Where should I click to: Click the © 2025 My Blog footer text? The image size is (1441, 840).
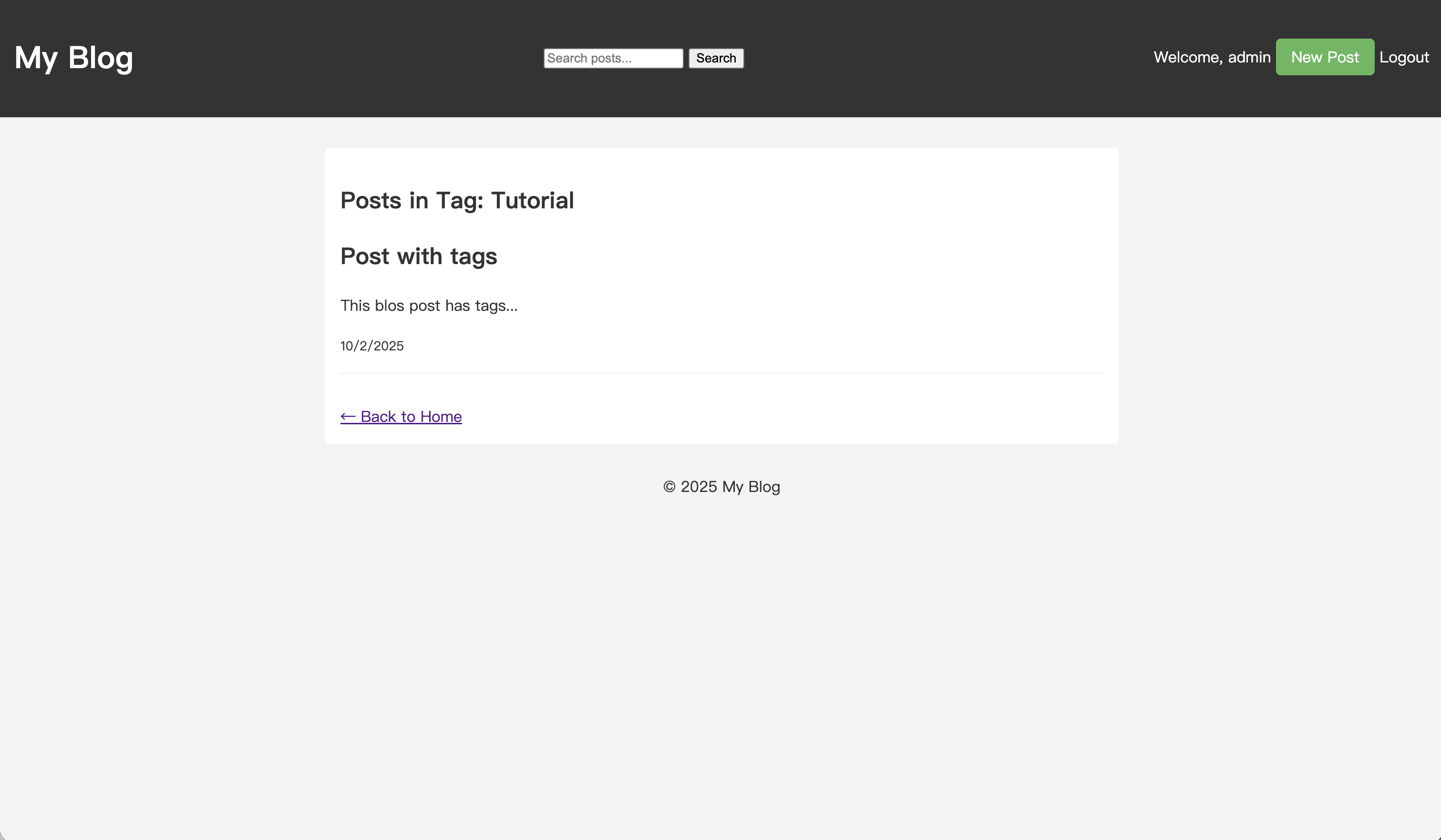click(x=721, y=487)
